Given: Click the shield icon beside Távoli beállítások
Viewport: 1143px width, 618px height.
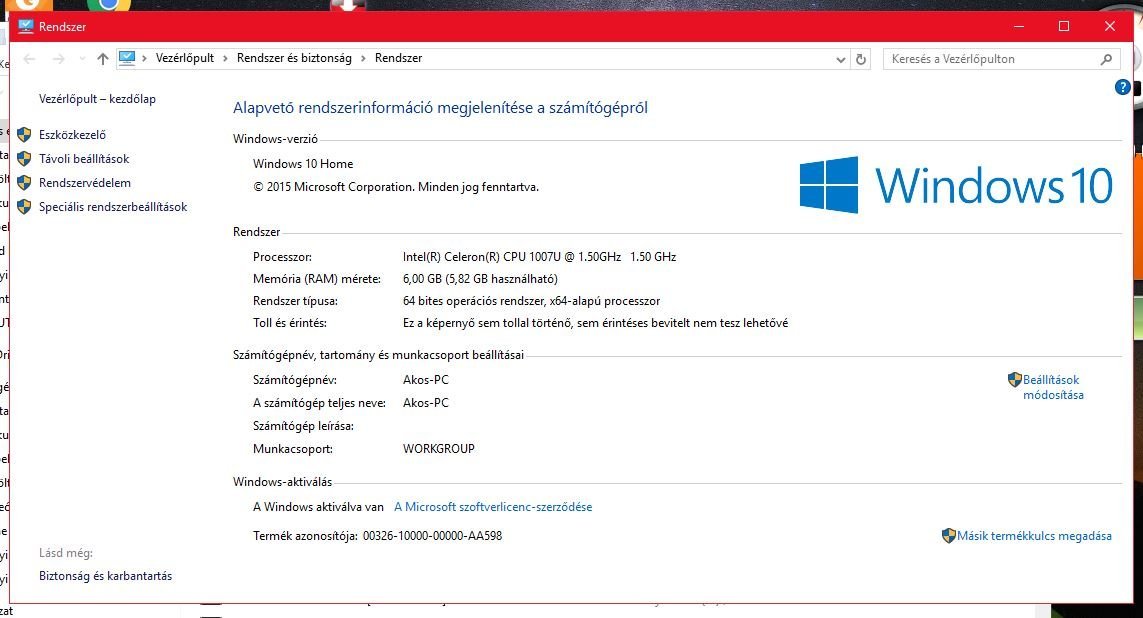Looking at the screenshot, I should 24,159.
